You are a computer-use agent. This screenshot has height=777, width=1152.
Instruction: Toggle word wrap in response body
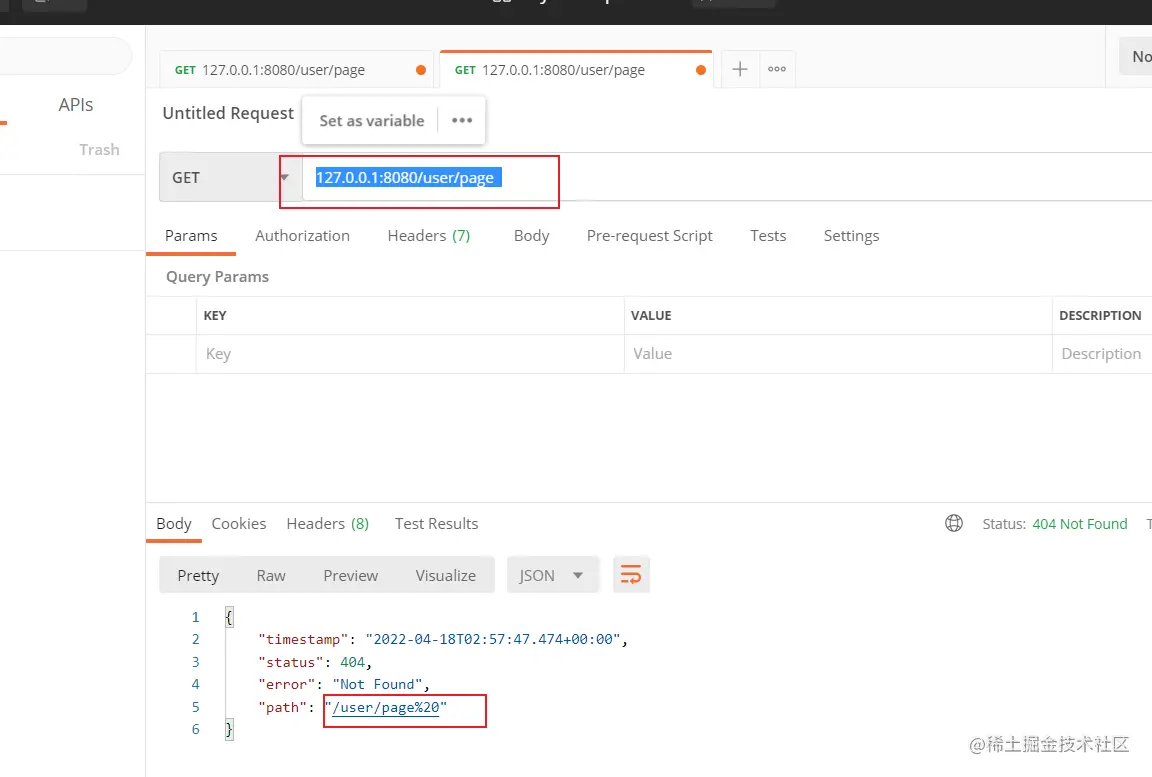pyautogui.click(x=631, y=574)
